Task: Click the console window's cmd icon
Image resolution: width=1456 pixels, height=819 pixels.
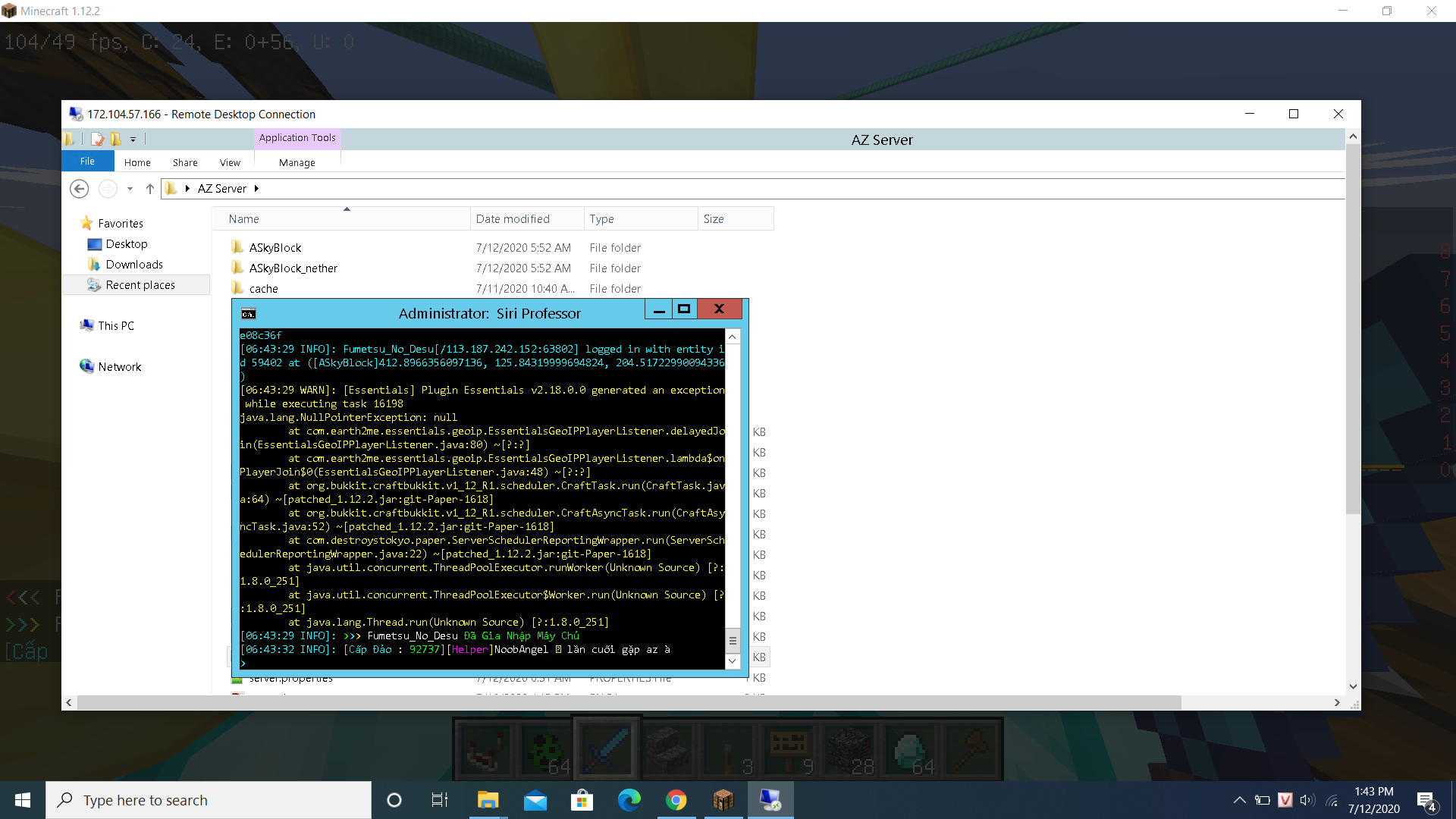Action: 248,313
